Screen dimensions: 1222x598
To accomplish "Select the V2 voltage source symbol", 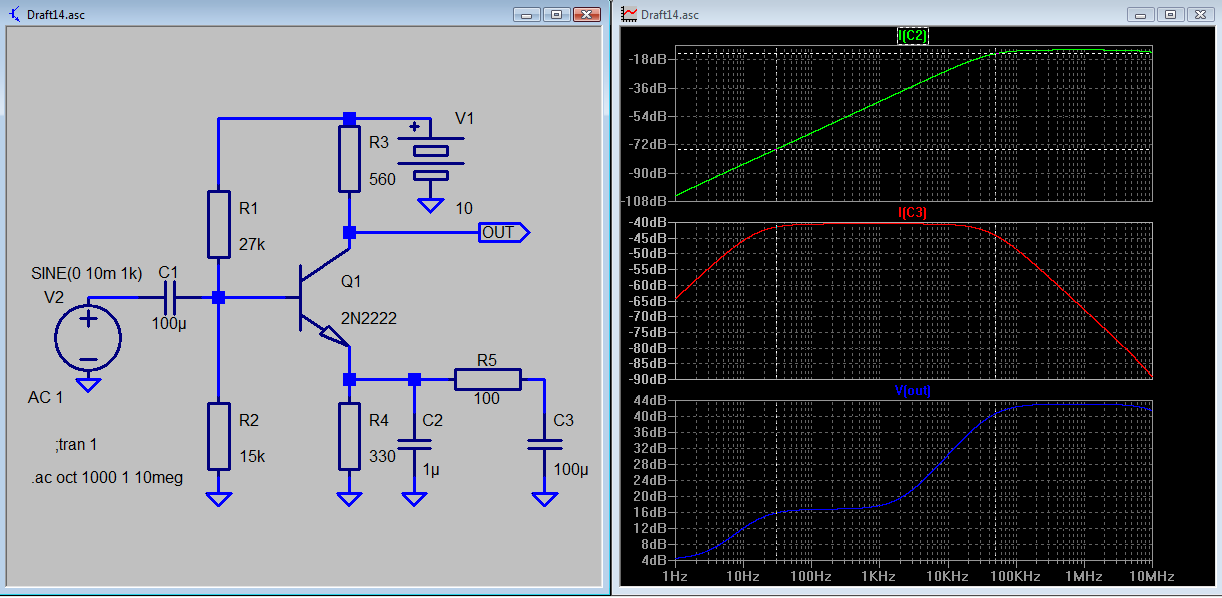I will (x=88, y=338).
